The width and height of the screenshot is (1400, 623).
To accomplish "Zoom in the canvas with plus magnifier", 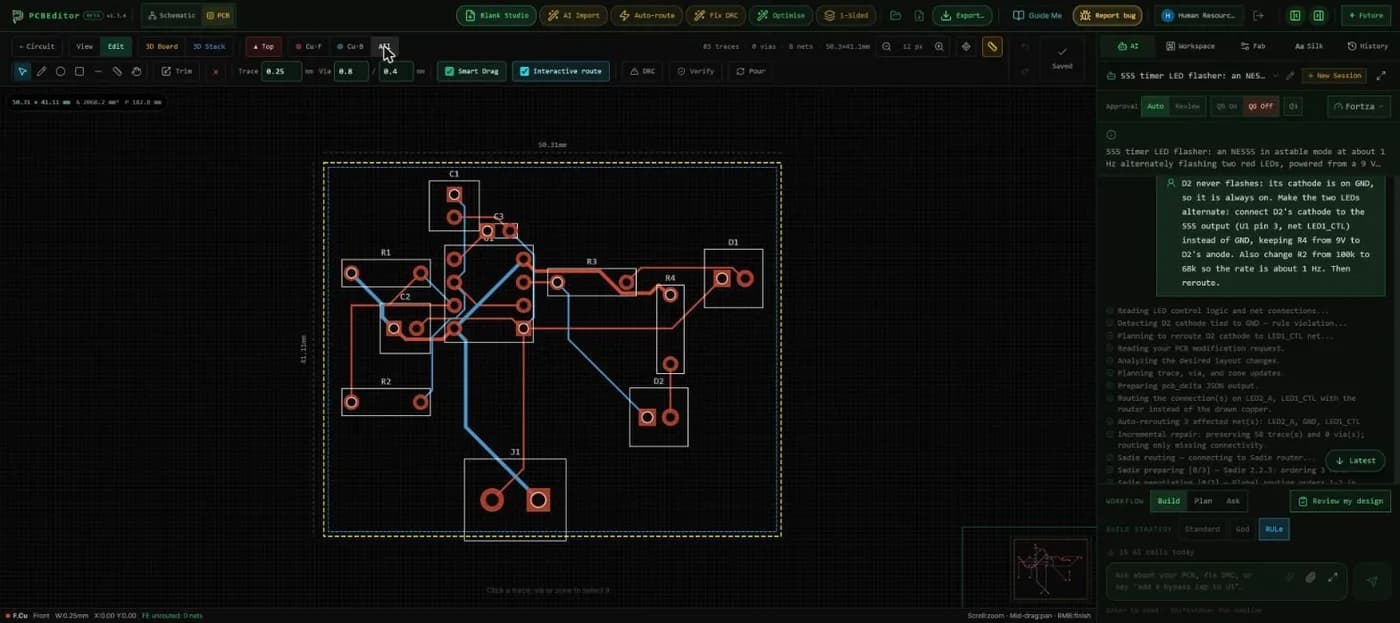I will 938,46.
